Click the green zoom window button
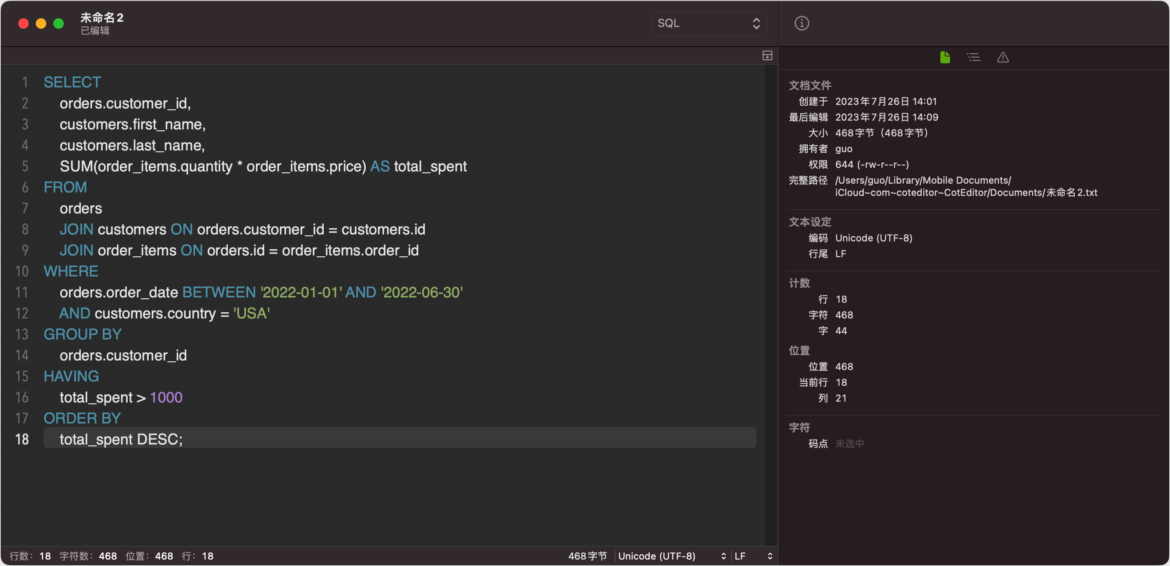The height and width of the screenshot is (566, 1170). point(58,24)
